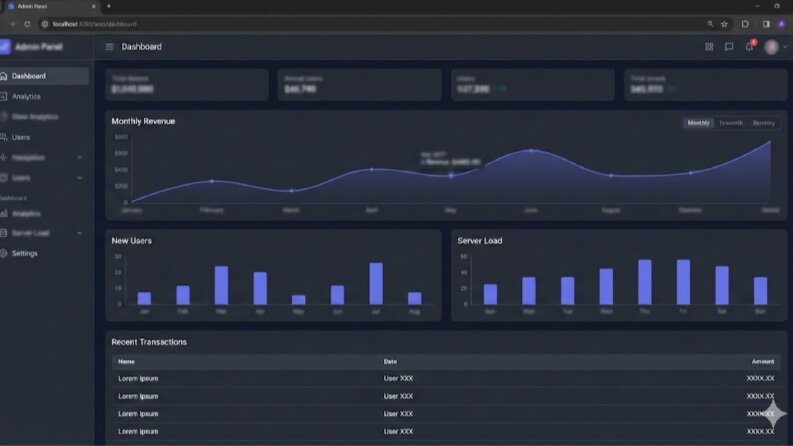Click the Name column header in transactions
The image size is (793, 446).
click(x=126, y=362)
